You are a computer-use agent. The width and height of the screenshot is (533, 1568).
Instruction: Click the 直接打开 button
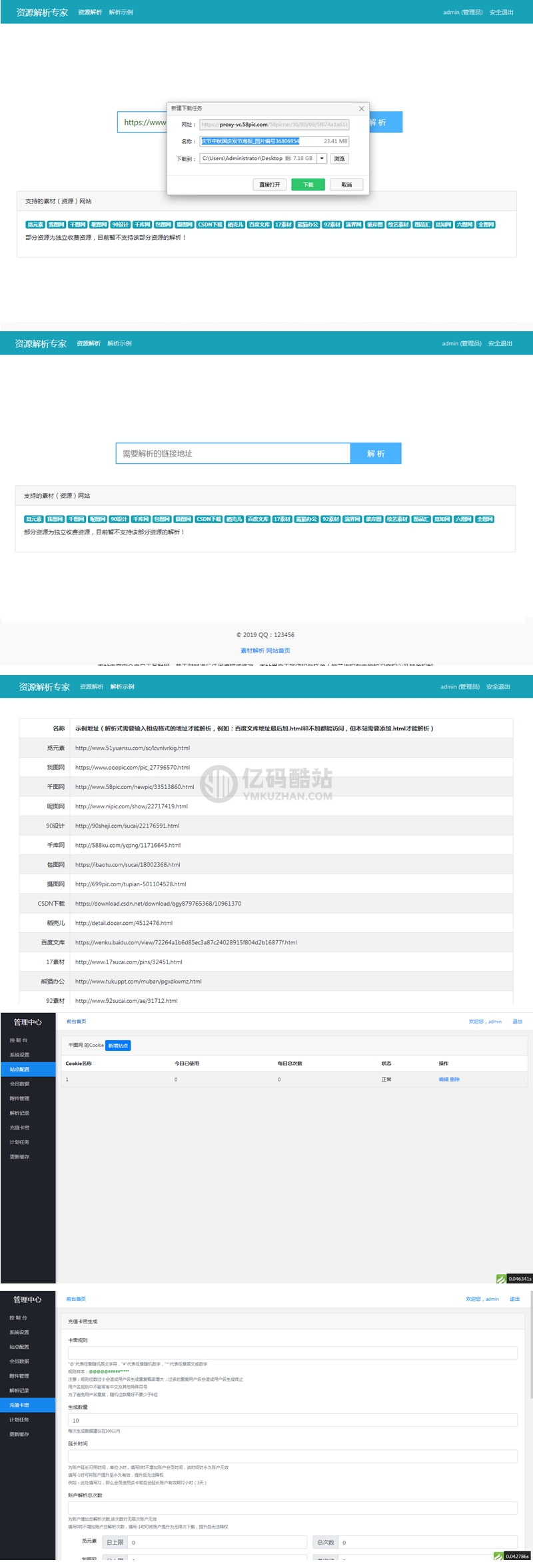pyautogui.click(x=270, y=185)
